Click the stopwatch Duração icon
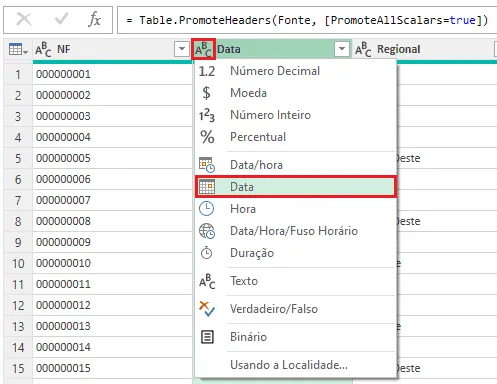This screenshot has height=384, width=497. coord(207,253)
